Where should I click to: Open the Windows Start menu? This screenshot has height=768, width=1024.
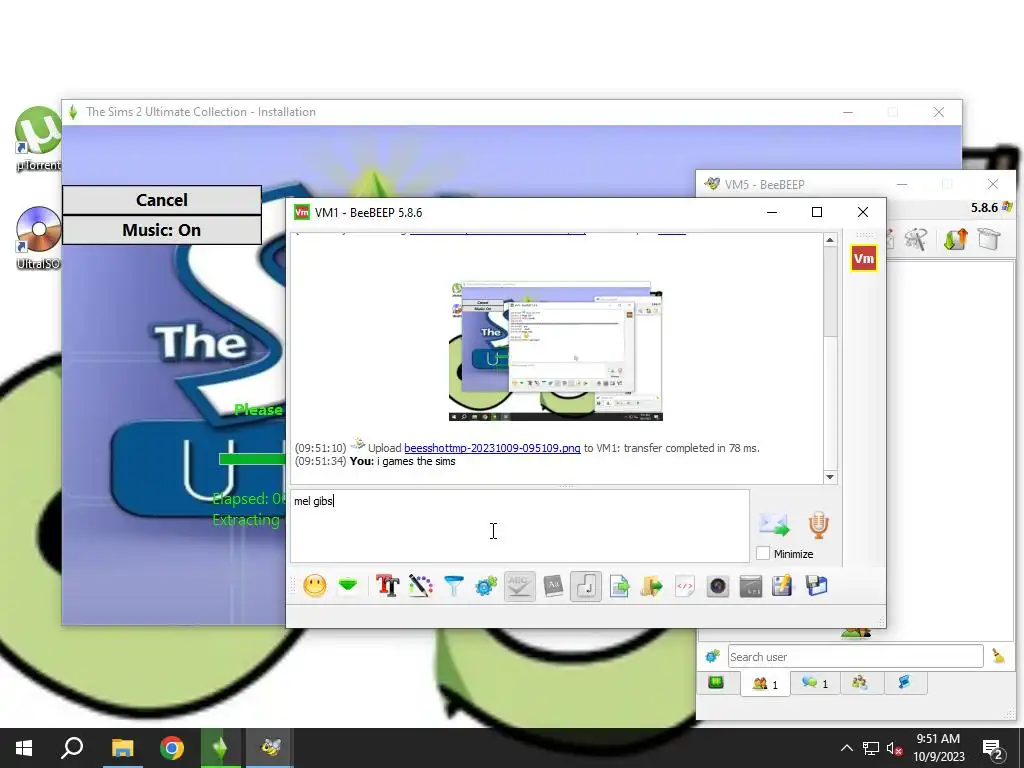[x=24, y=748]
